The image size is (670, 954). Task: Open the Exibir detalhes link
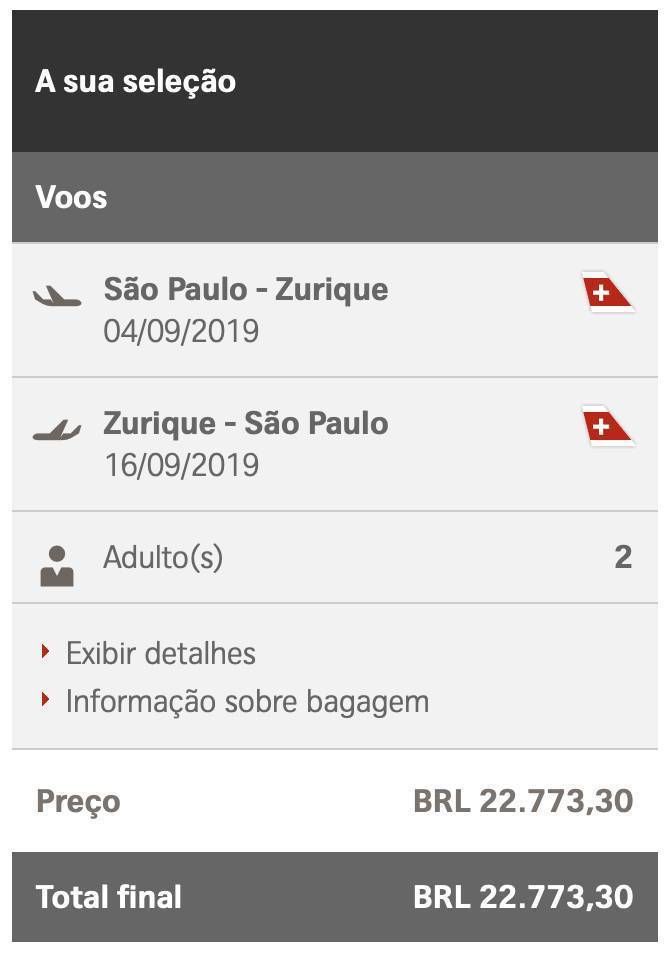tap(161, 653)
